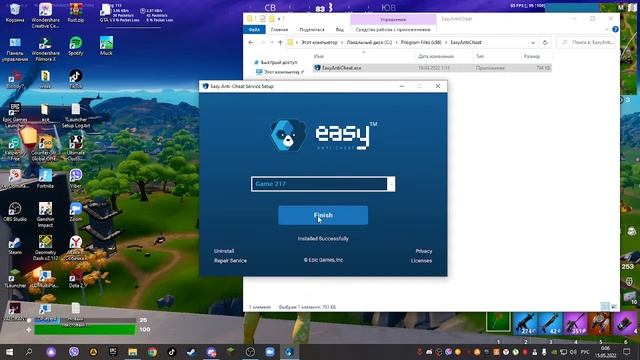640x360 pixels.
Task: Open the TLauncher Setup Log.txt file
Action: 76,115
